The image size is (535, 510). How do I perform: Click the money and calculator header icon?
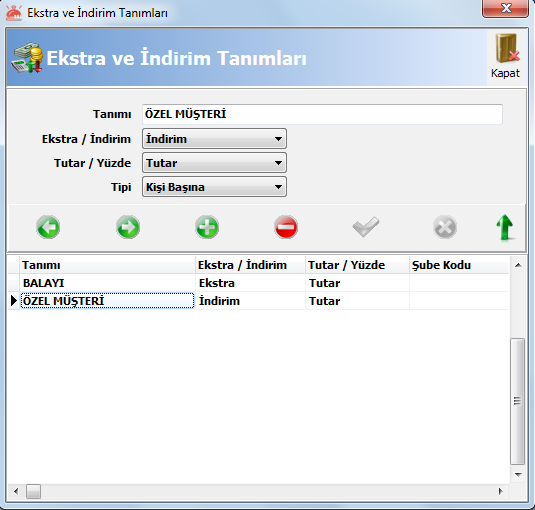(27, 58)
